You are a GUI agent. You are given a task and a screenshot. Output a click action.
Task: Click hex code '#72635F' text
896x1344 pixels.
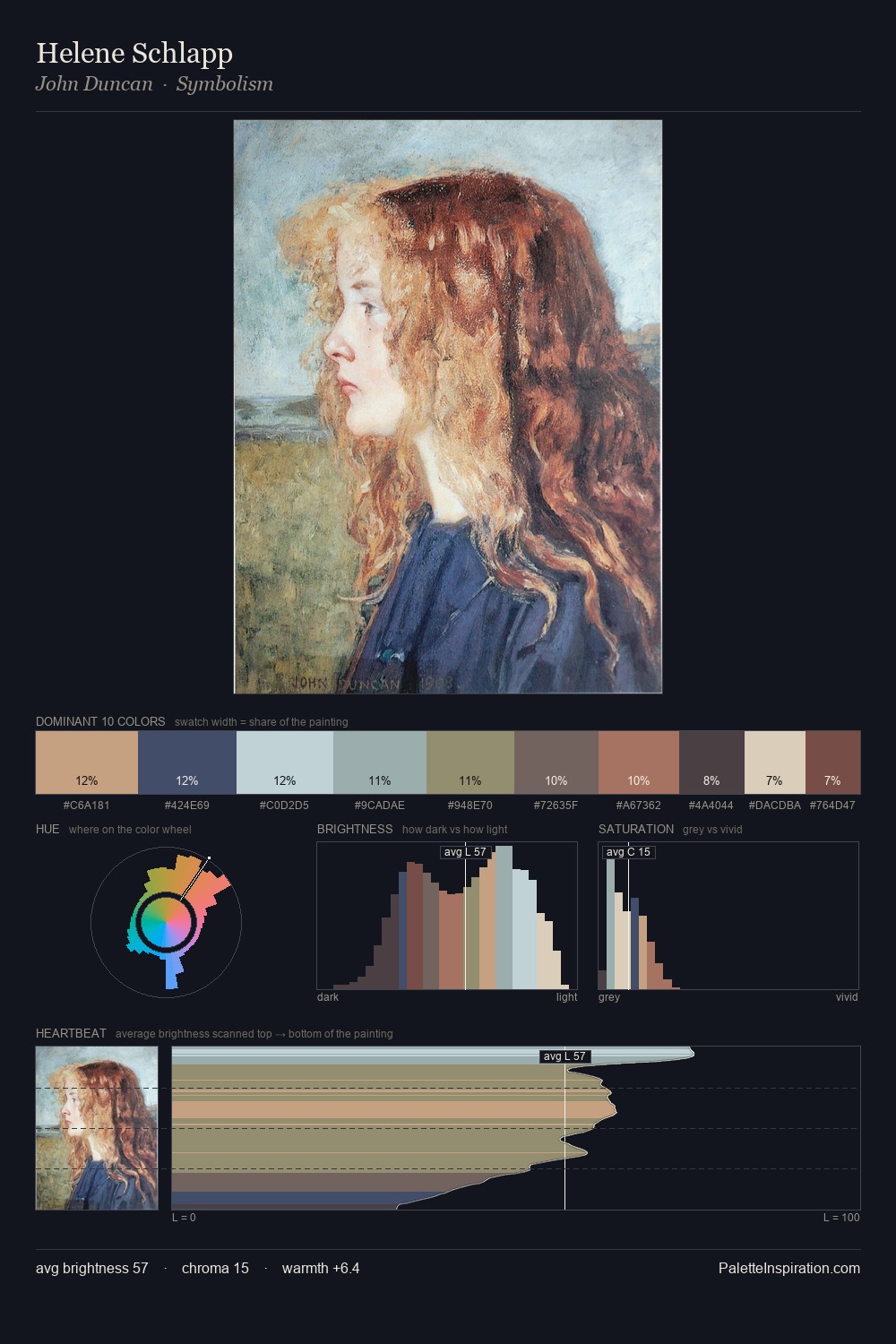point(556,806)
